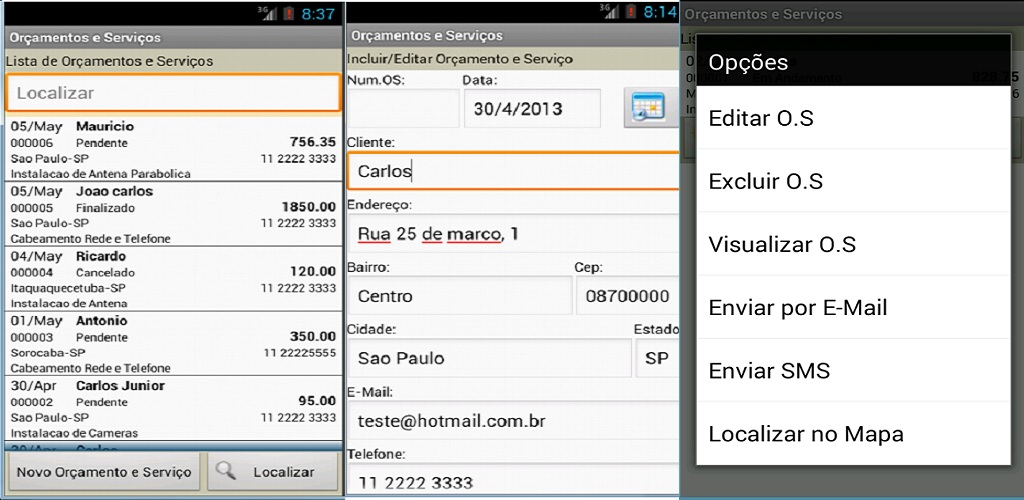Click Instalacao de Antena Parabolica description
The width and height of the screenshot is (1024, 500).
click(101, 174)
